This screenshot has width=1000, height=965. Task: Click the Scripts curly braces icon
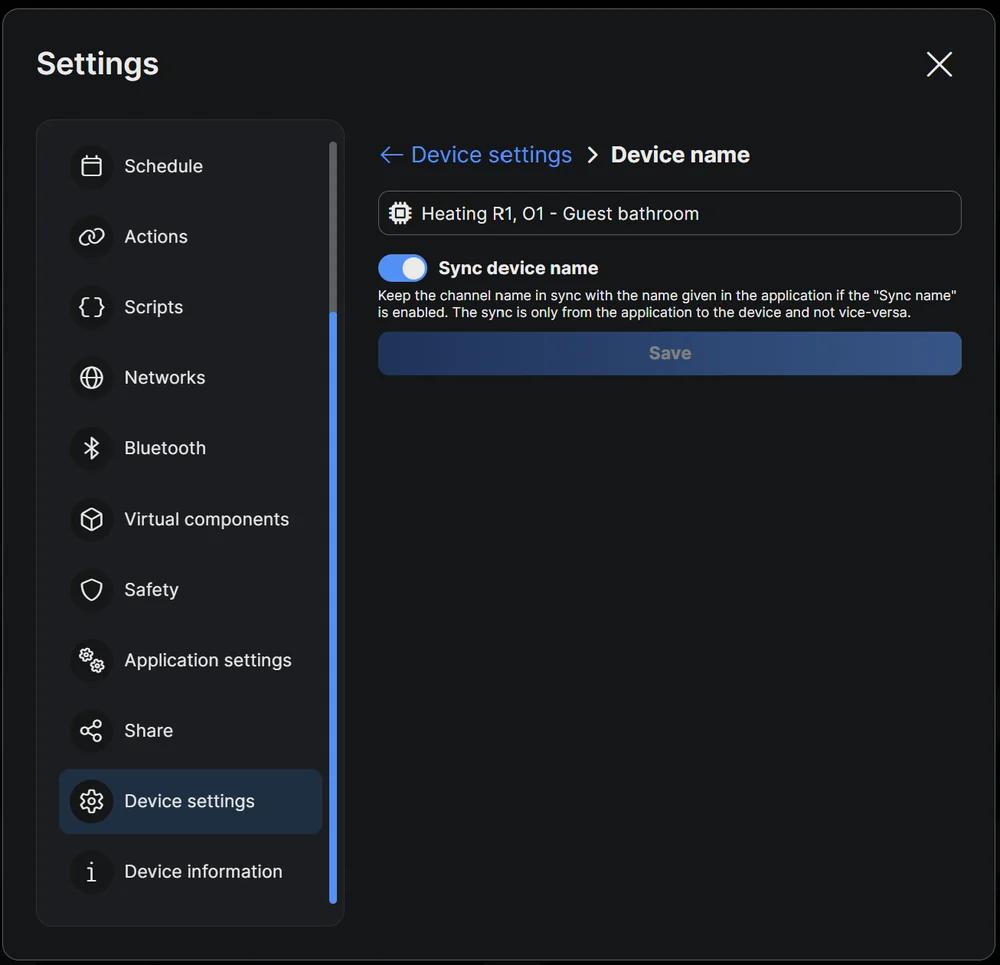click(91, 307)
